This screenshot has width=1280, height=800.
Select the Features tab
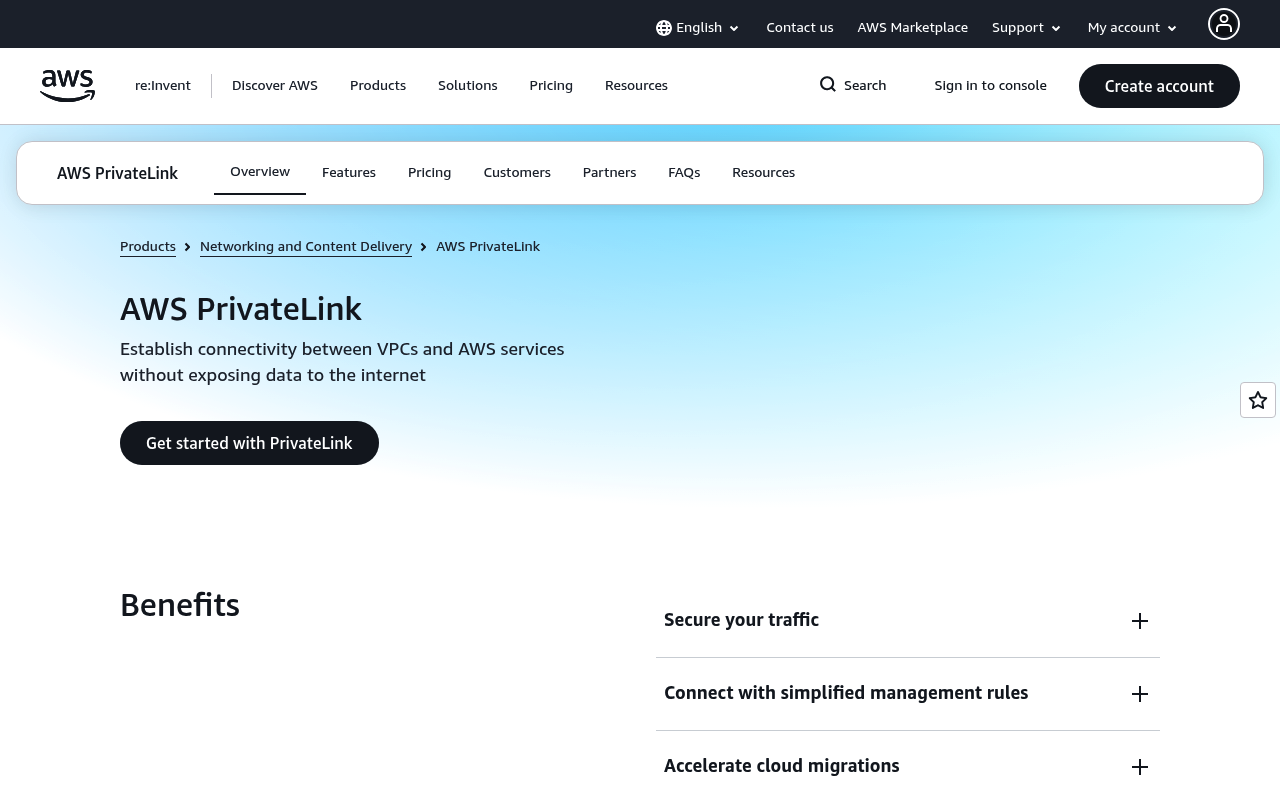(x=349, y=173)
